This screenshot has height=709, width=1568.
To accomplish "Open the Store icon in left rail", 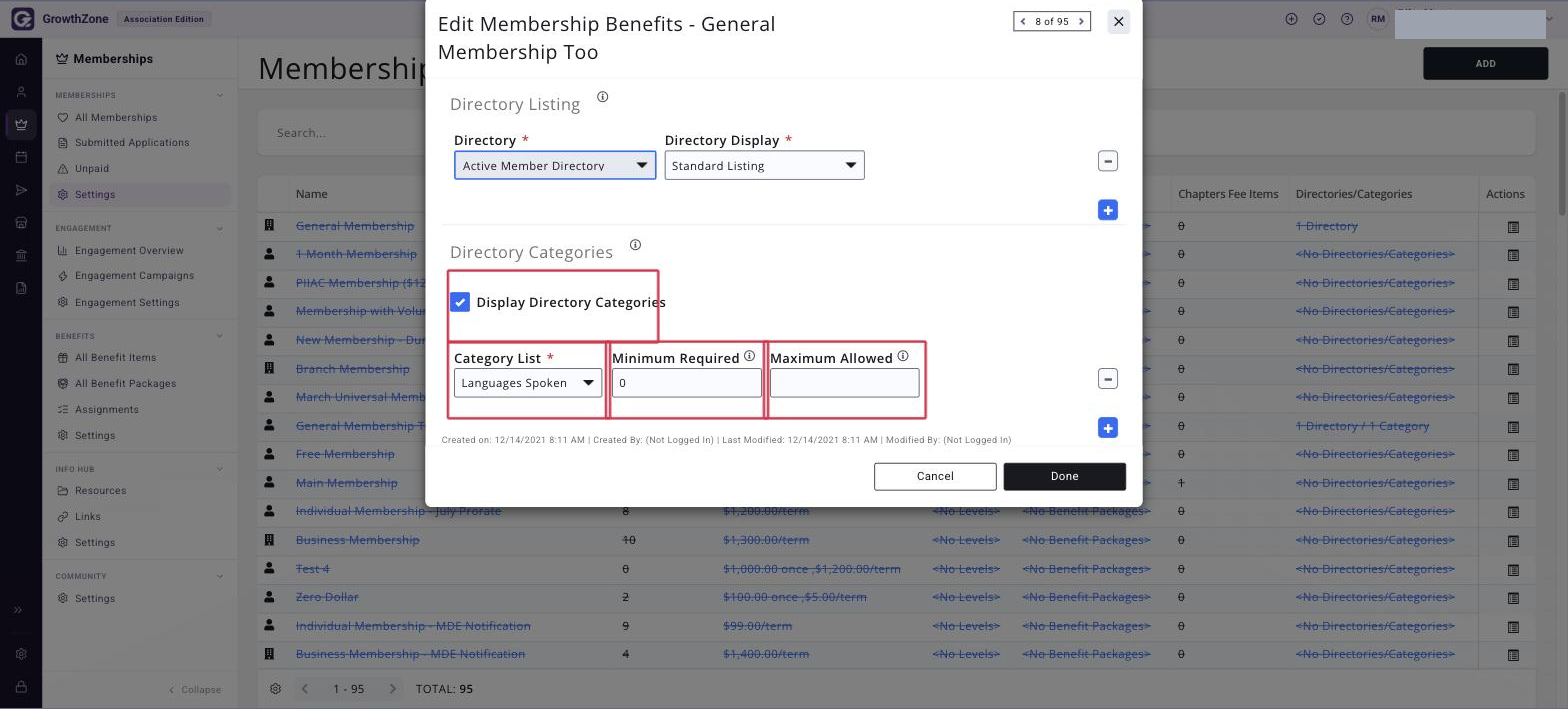I will [21, 223].
